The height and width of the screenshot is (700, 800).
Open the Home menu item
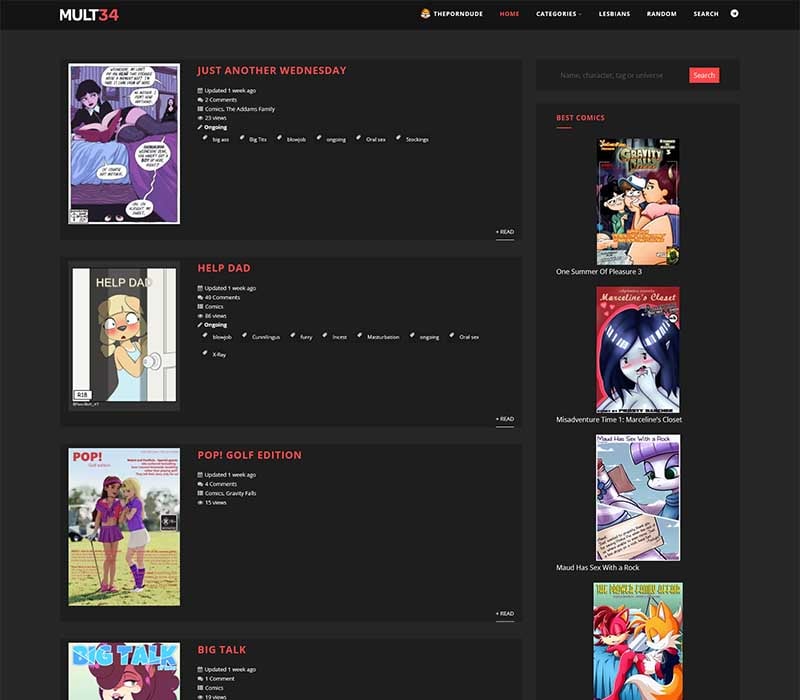(509, 14)
